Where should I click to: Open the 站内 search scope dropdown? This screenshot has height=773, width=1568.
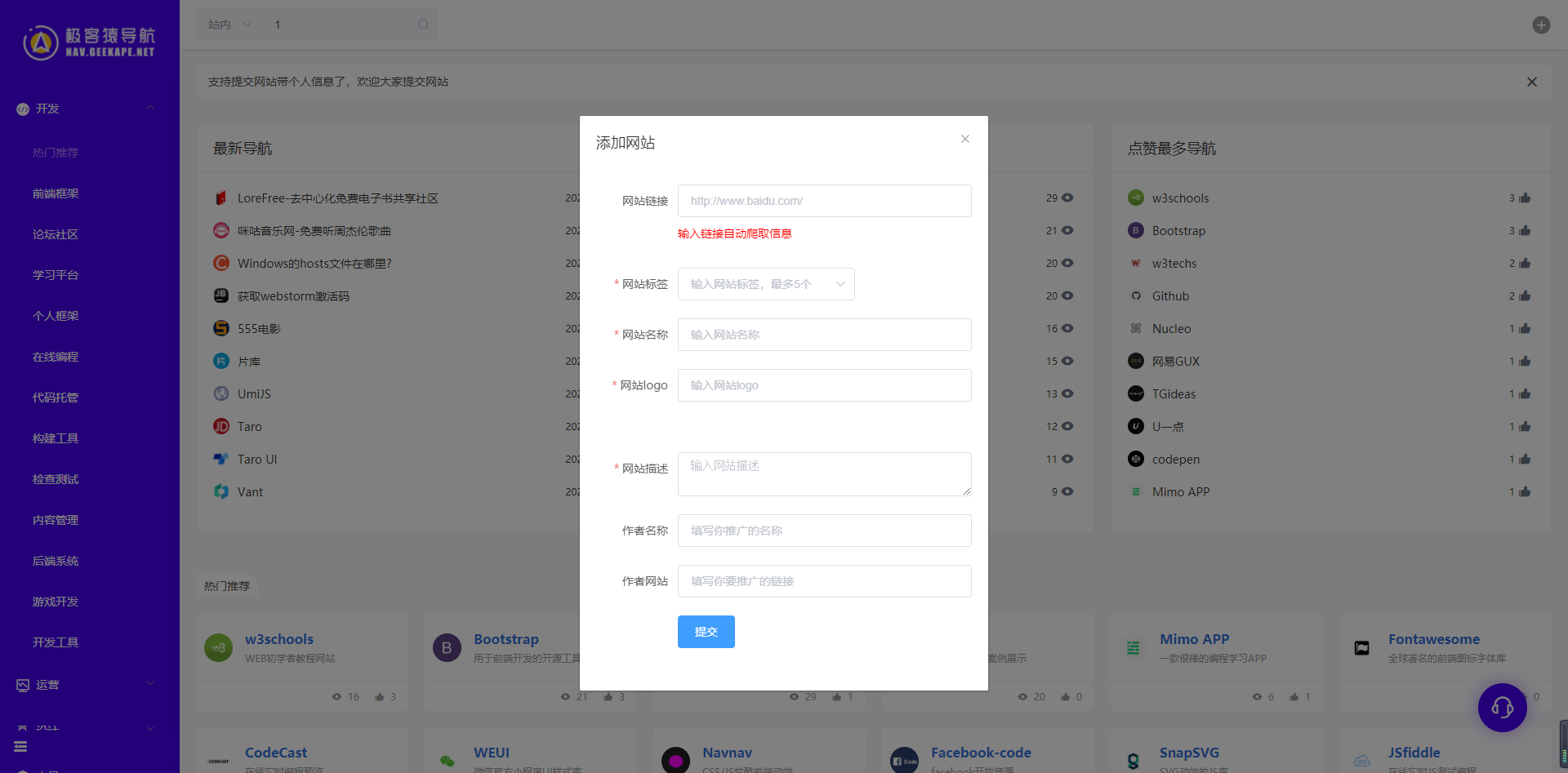click(229, 24)
